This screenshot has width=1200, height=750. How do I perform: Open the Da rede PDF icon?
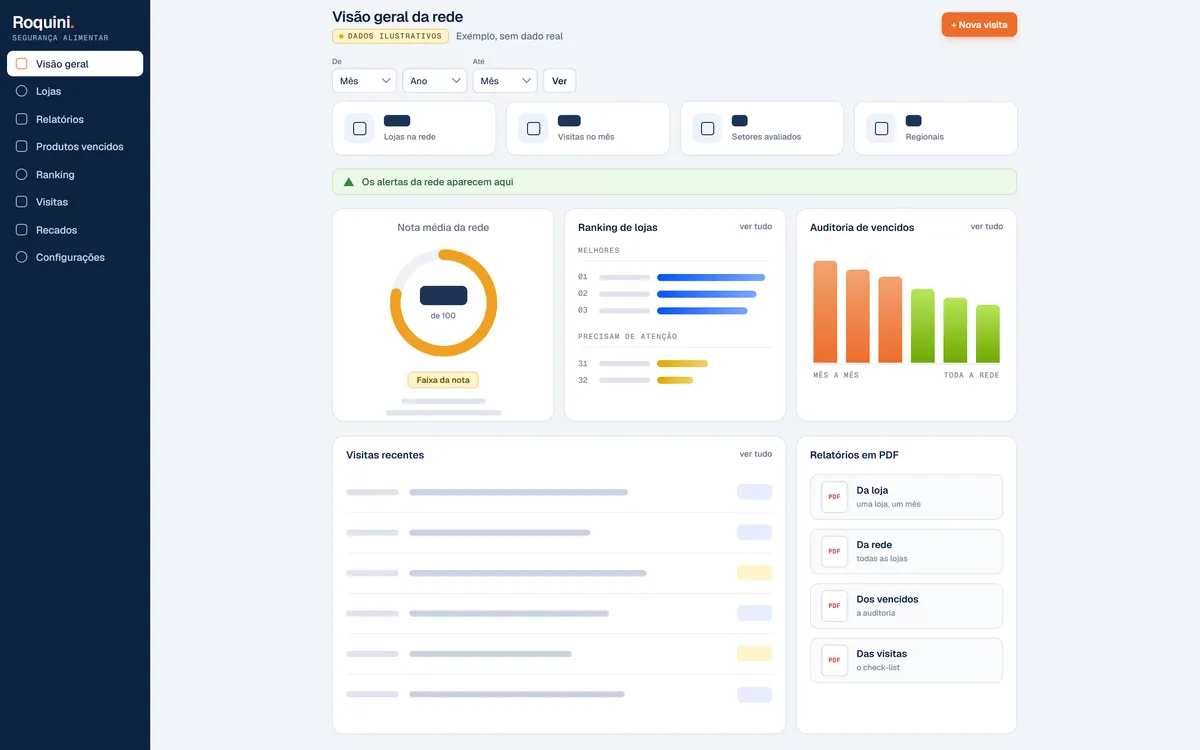coord(834,551)
